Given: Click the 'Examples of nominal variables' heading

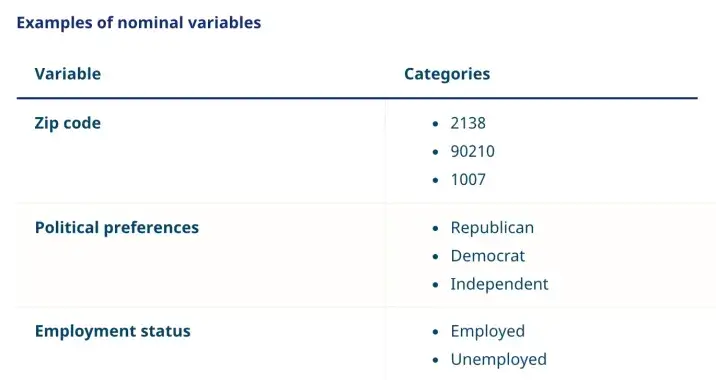Looking at the screenshot, I should coord(139,22).
